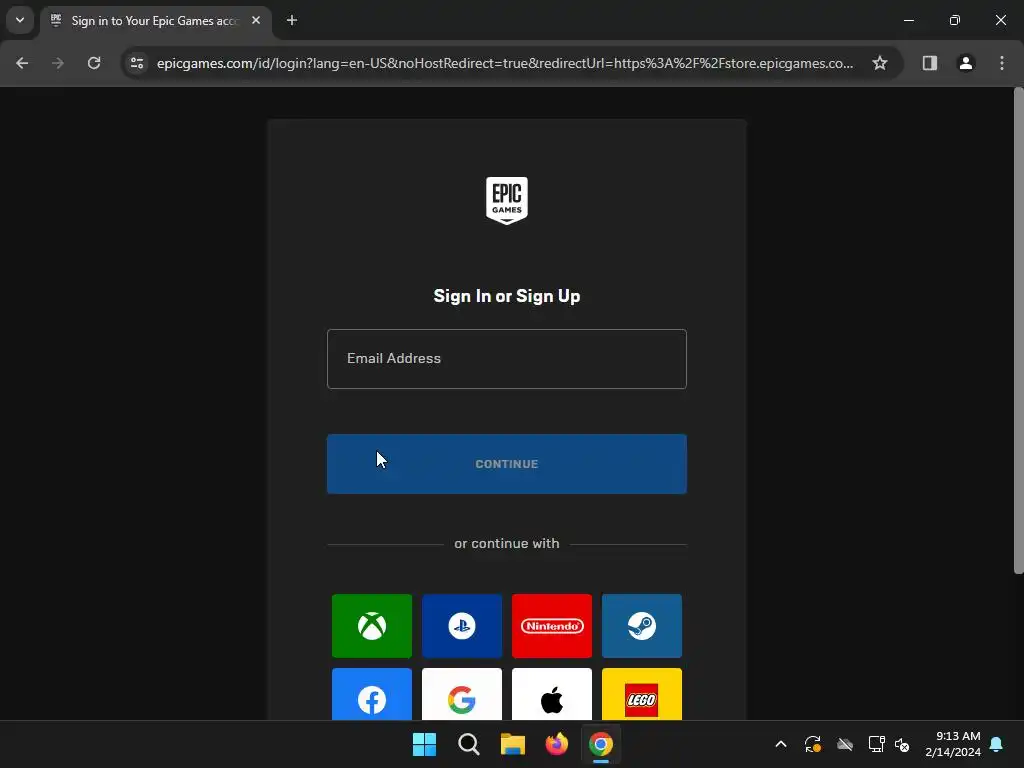Show hidden system tray icons
The image size is (1024, 768).
[780, 744]
